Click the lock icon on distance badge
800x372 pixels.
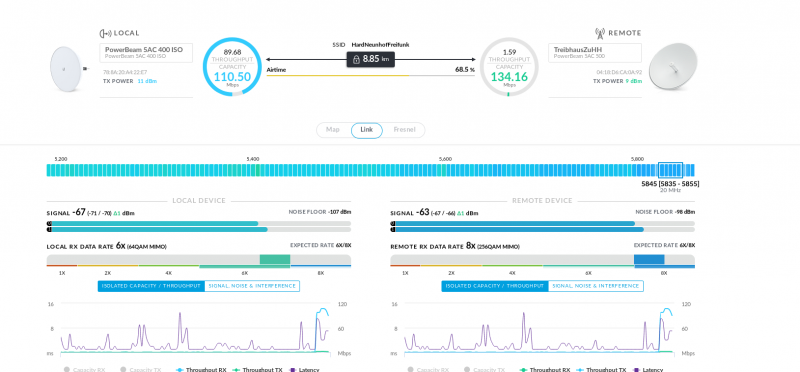[x=356, y=59]
